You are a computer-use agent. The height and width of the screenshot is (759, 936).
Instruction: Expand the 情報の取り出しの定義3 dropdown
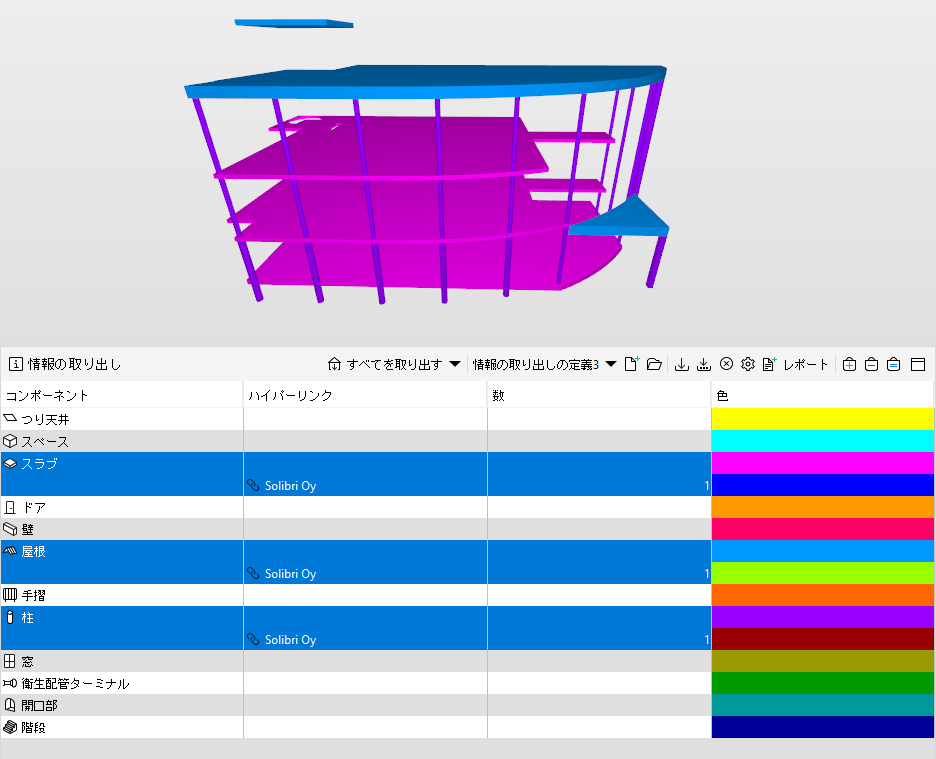611,364
